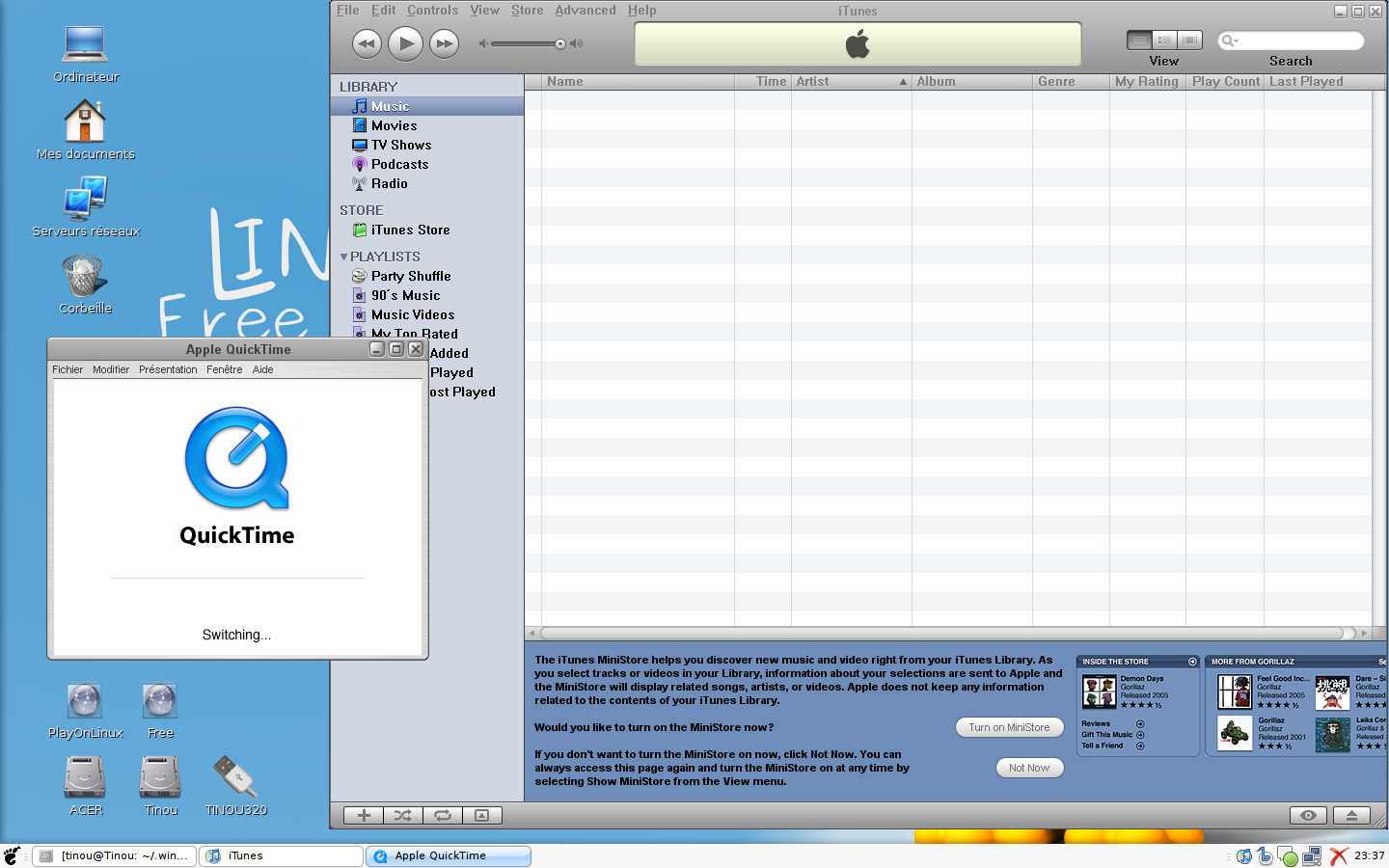Screen dimensions: 1389x868
Task: Open the Controls menu
Action: click(x=432, y=10)
